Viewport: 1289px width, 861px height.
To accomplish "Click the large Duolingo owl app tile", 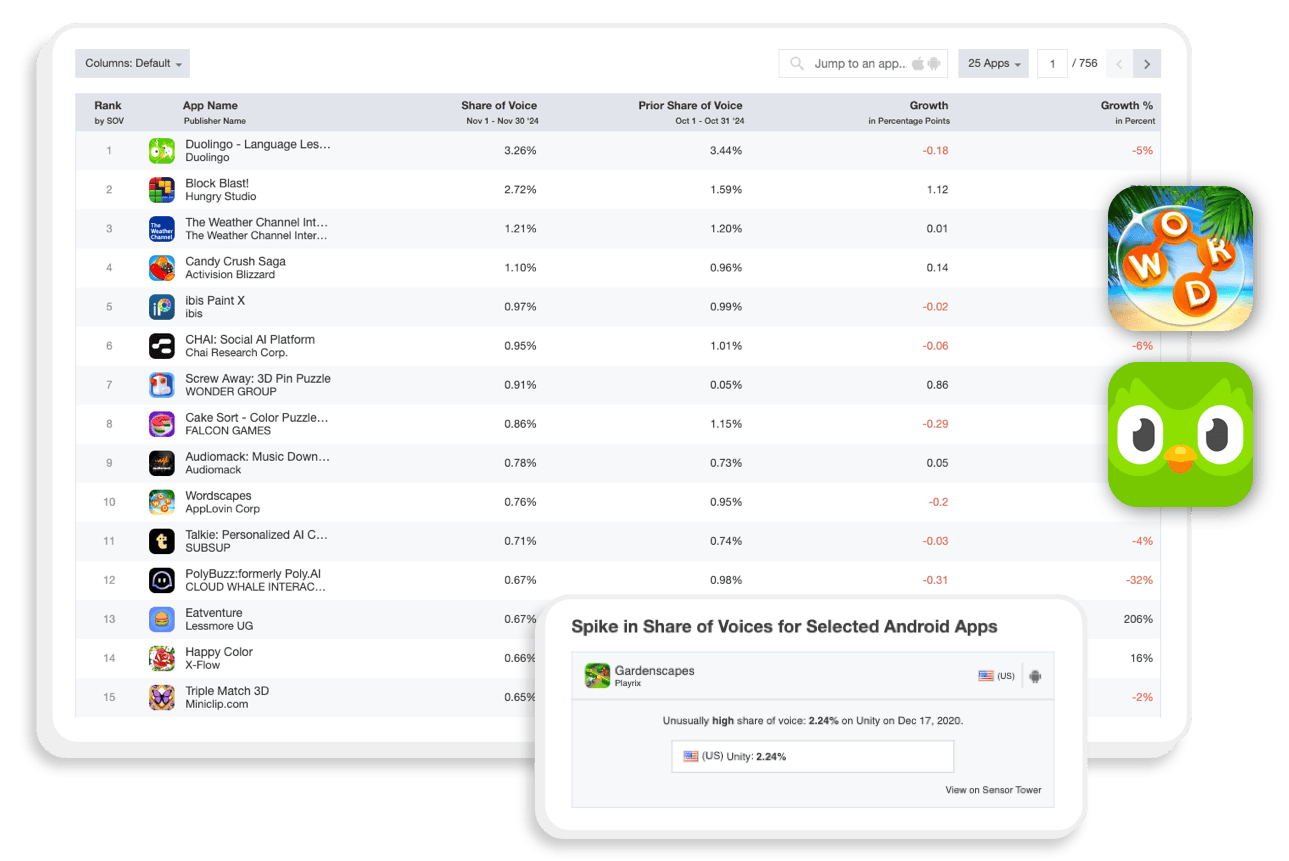I will 1180,434.
